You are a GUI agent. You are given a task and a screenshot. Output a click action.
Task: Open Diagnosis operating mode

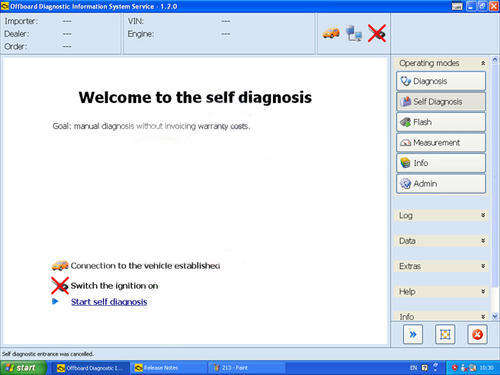[x=441, y=81]
